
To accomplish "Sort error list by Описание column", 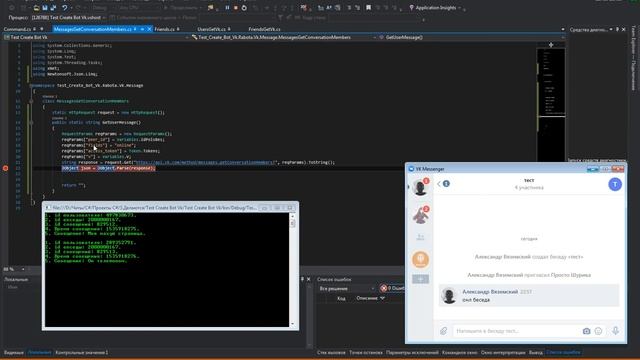I will [x=367, y=298].
